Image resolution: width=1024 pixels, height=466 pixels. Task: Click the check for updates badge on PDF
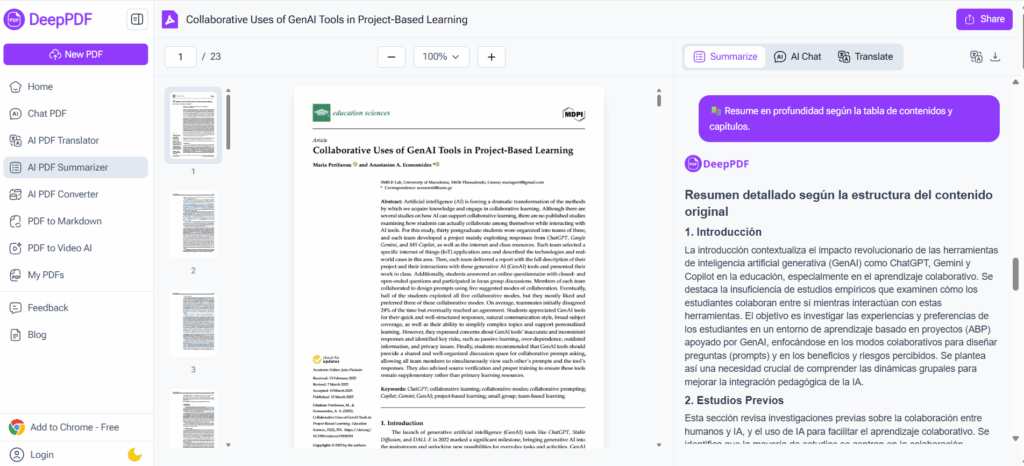point(325,360)
